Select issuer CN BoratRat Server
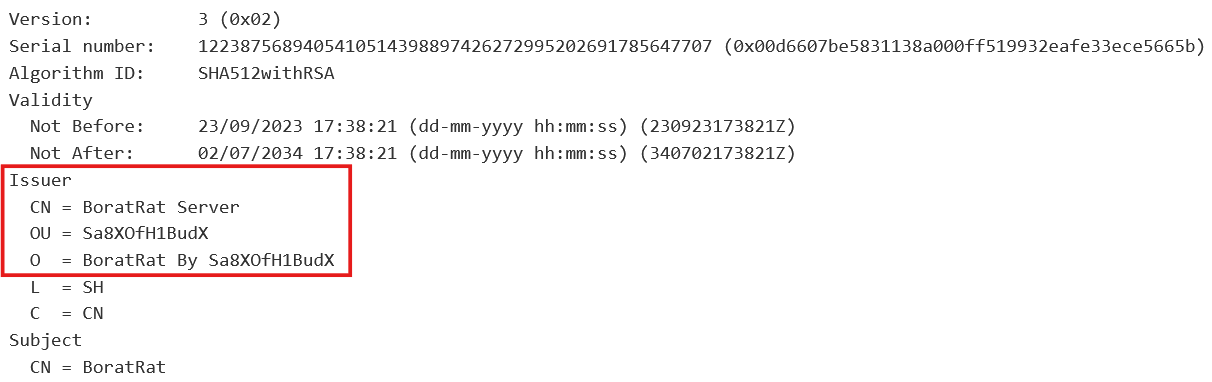1212x382 pixels. (x=135, y=208)
